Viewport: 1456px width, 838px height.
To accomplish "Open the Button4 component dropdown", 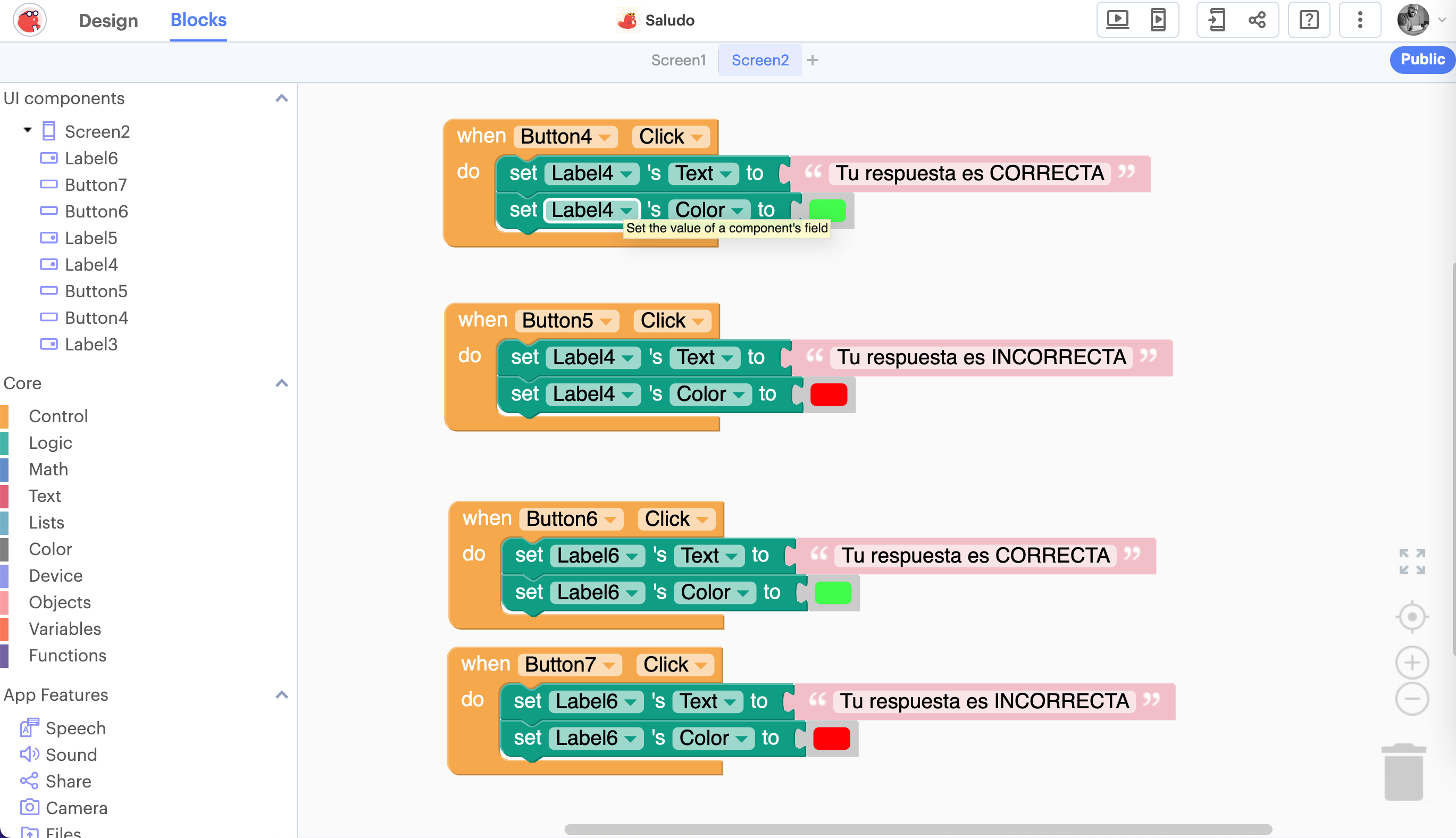I will (604, 137).
